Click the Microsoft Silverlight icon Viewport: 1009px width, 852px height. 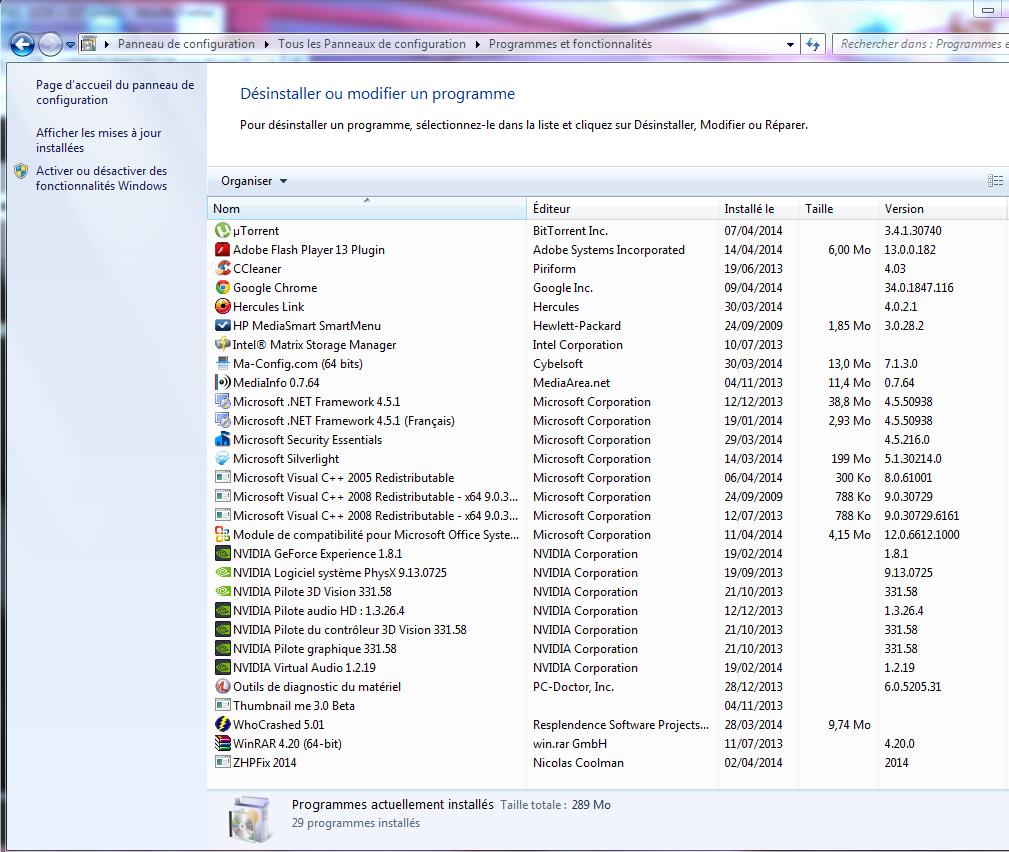pos(223,459)
